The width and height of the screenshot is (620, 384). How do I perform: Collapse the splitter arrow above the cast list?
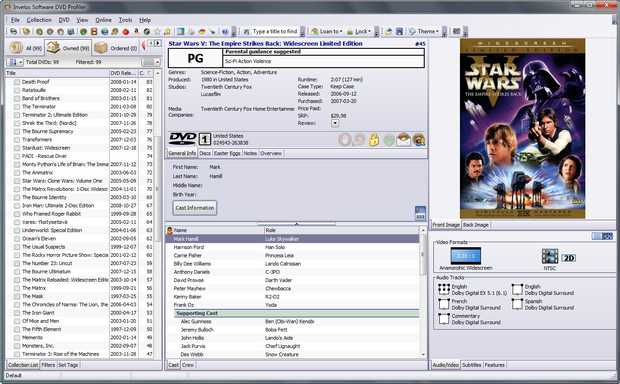click(x=297, y=224)
